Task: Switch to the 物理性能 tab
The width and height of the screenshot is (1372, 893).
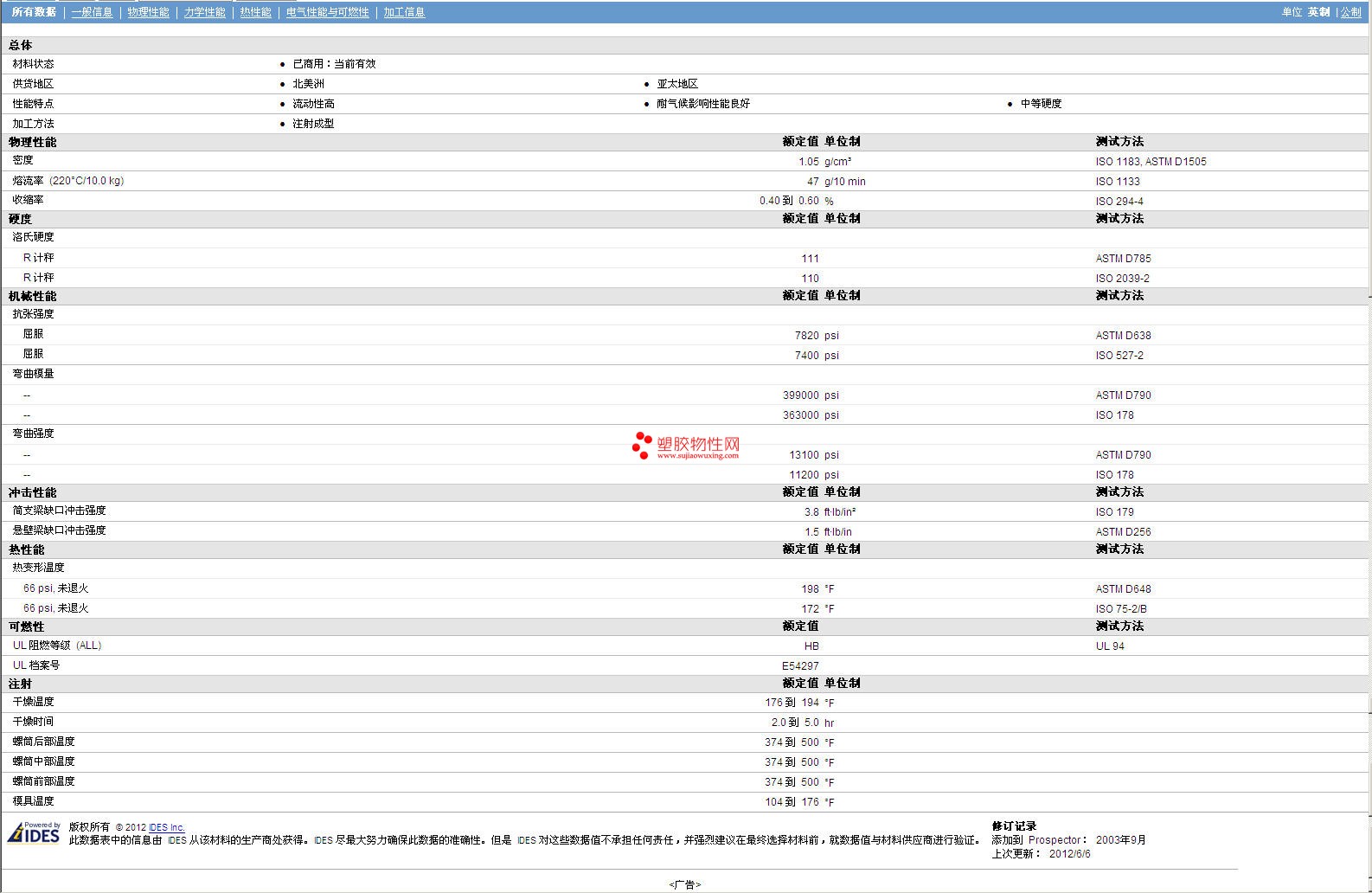Action: (x=148, y=12)
